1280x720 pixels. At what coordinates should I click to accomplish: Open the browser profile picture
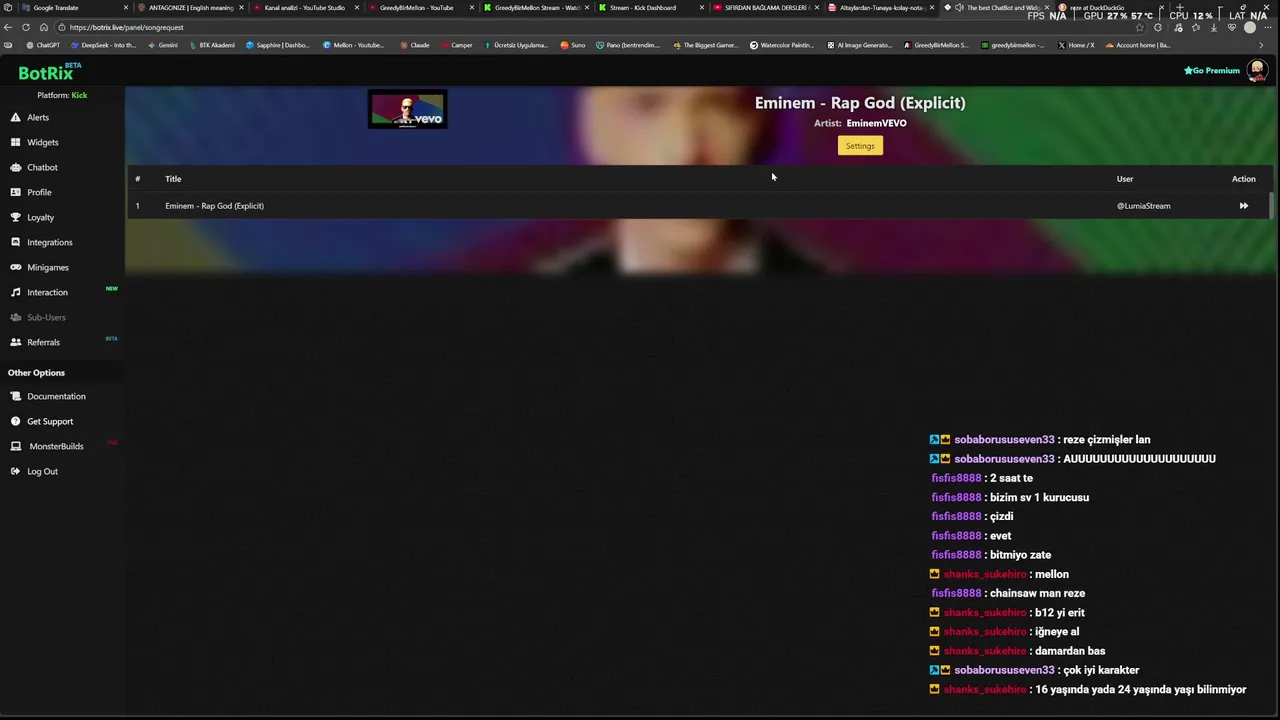[1249, 27]
